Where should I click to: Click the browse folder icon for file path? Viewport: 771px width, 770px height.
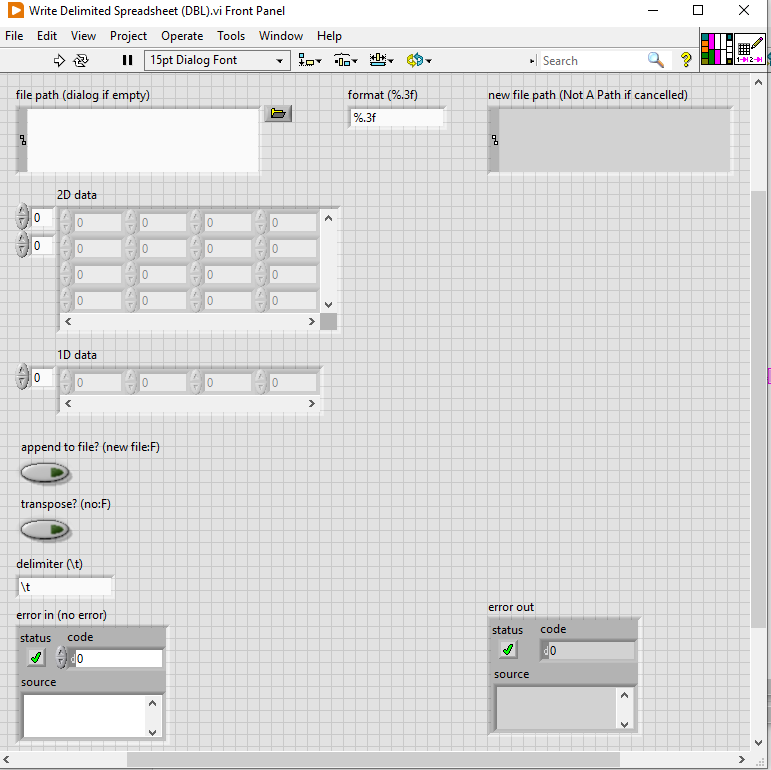click(x=278, y=114)
